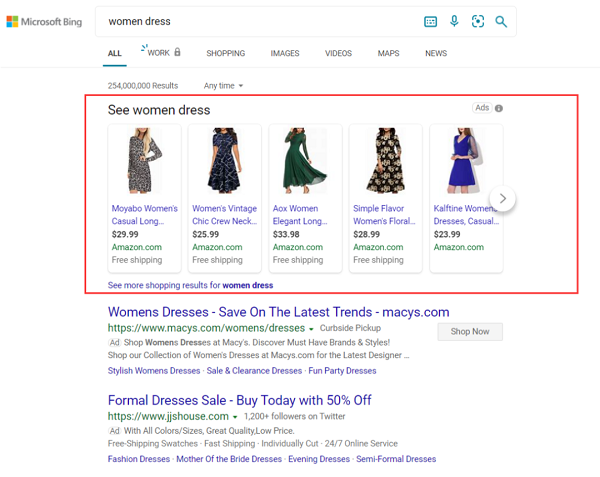Switch to the MAPS tab
Viewport: 600px width, 477px height.
(x=388, y=54)
